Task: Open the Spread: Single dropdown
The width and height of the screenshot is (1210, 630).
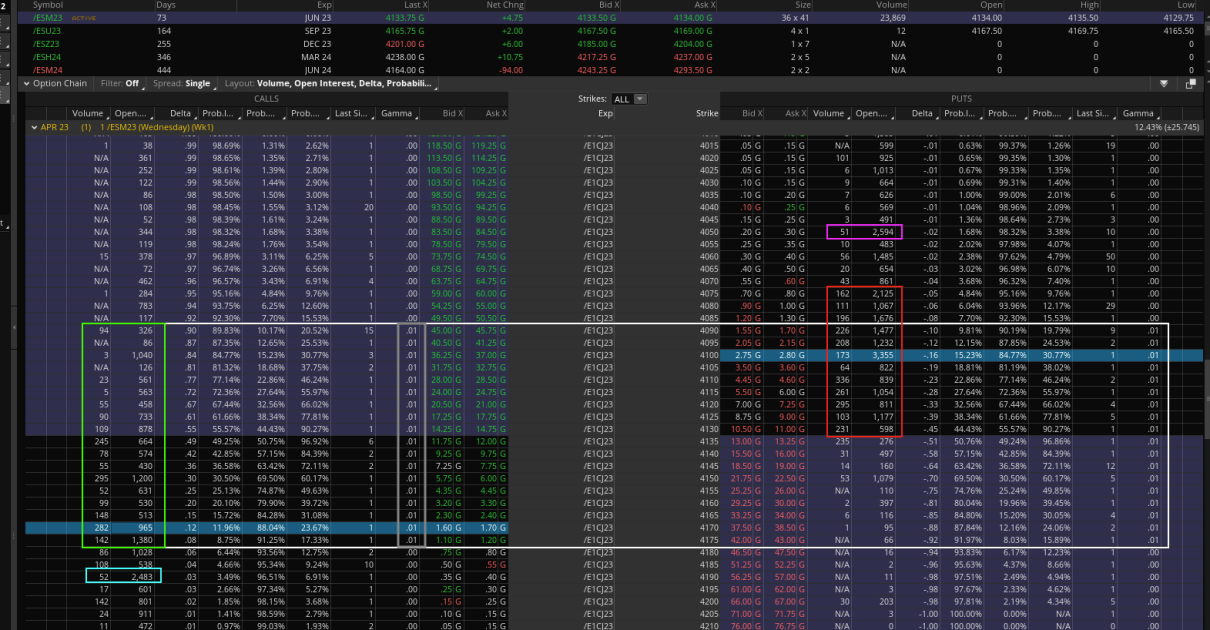Action: click(183, 84)
